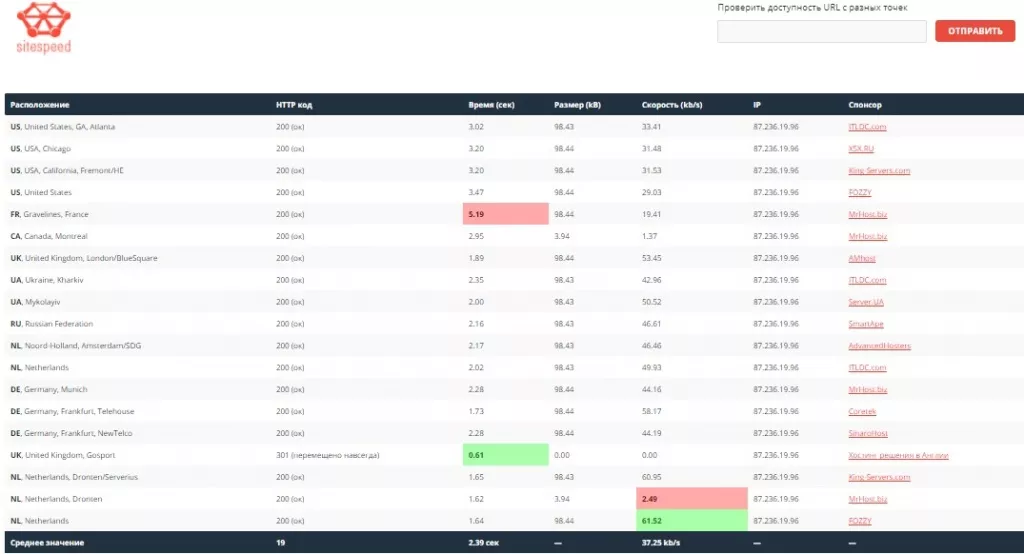This screenshot has height=554, width=1024.
Task: Click Скорость (kb/s) column header
Action: pos(672,105)
